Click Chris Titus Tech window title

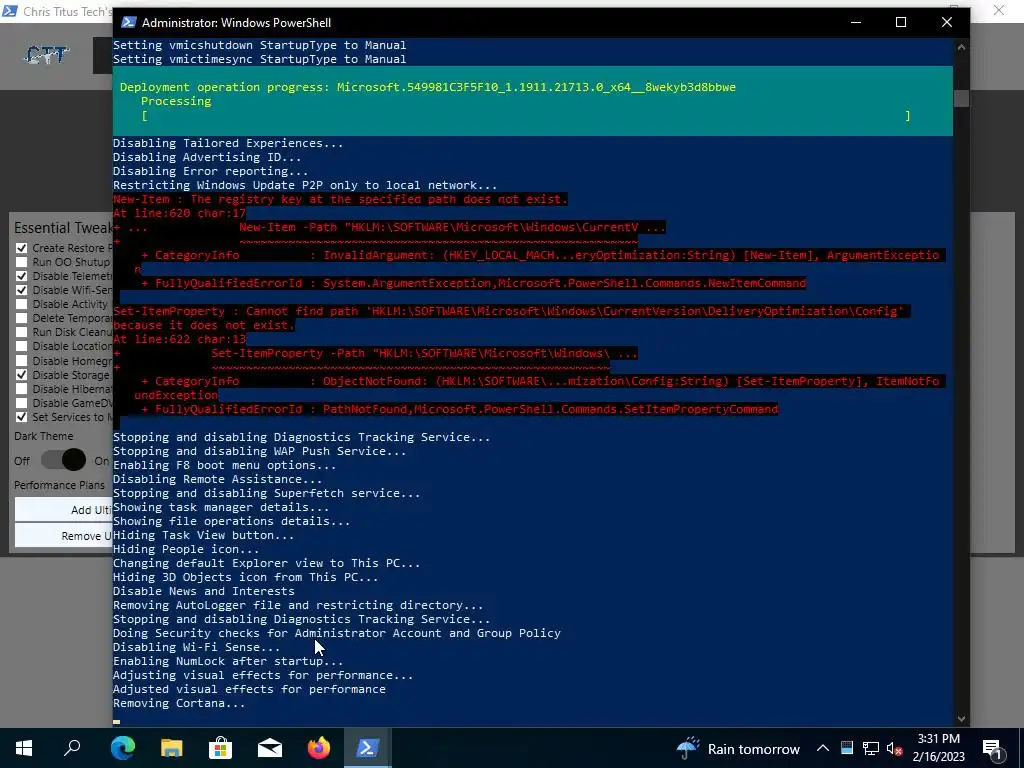click(66, 11)
